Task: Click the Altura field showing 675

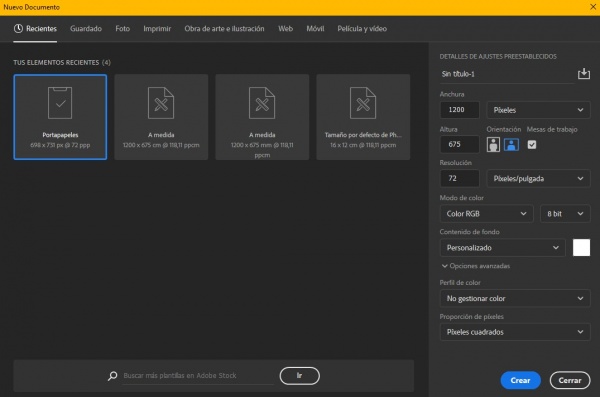Action: point(460,144)
